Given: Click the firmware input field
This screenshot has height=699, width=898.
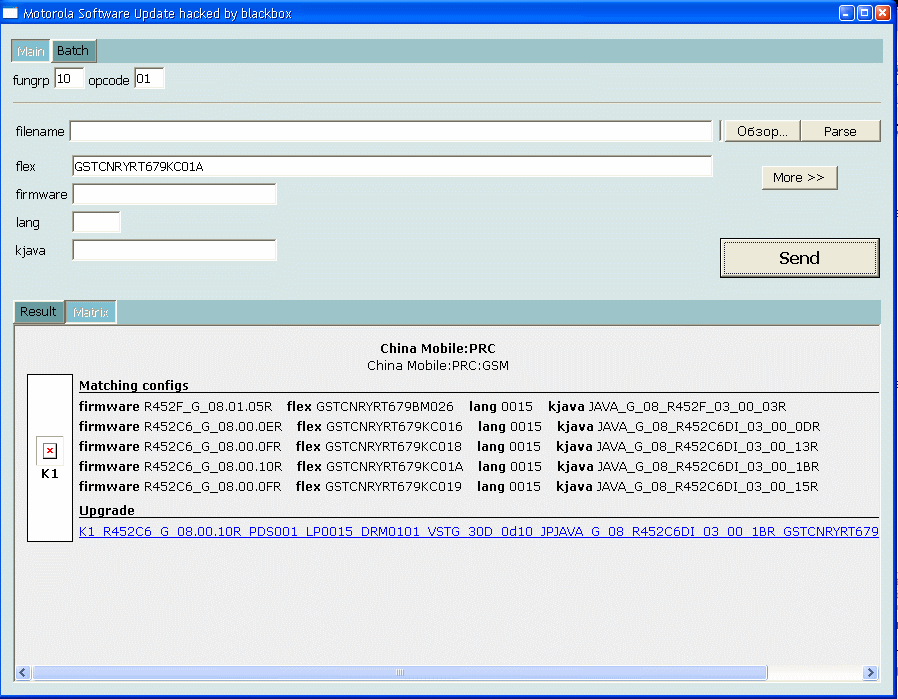Looking at the screenshot, I should coord(174,195).
